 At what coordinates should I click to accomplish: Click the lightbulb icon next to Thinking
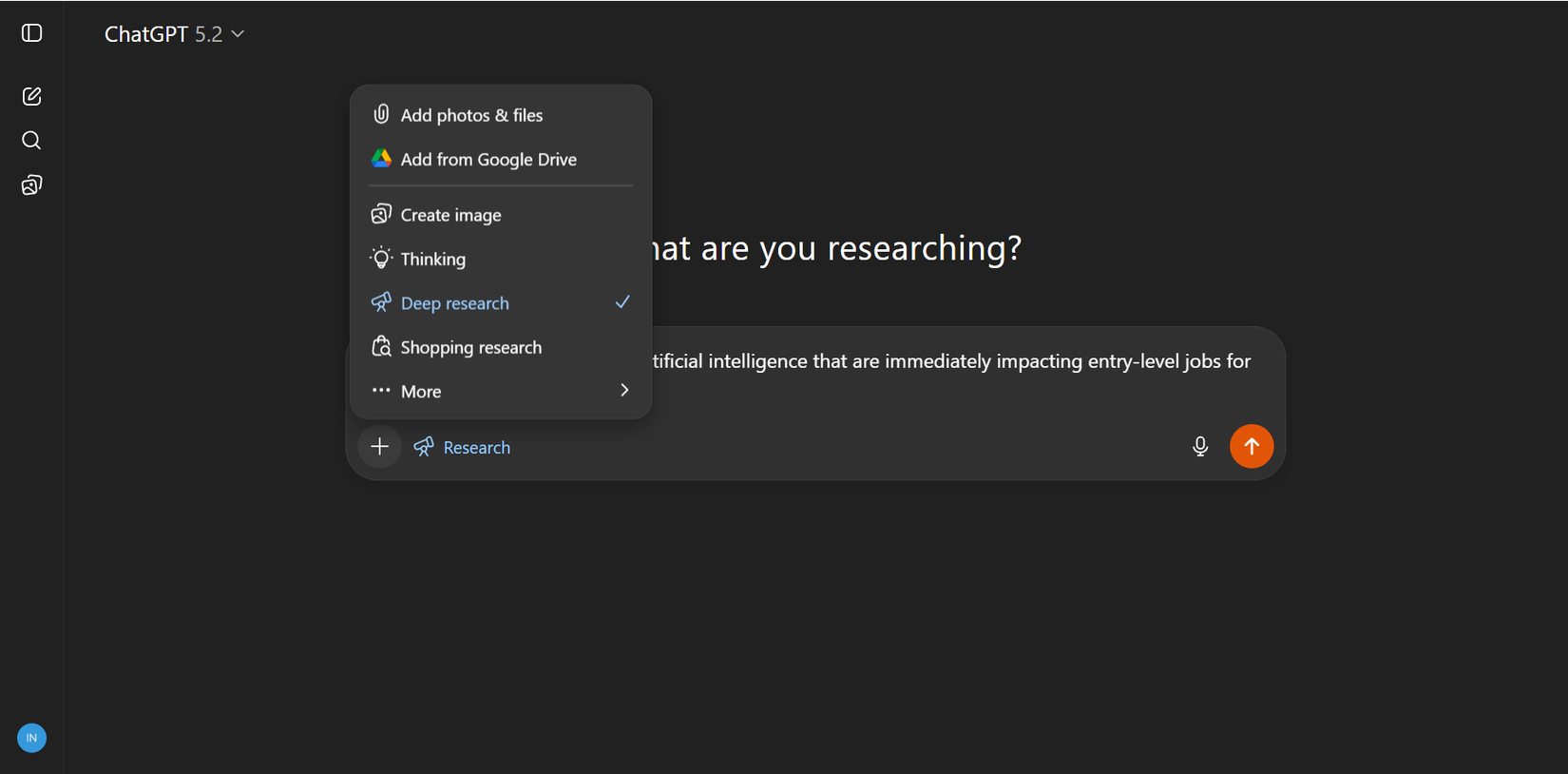pyautogui.click(x=381, y=258)
